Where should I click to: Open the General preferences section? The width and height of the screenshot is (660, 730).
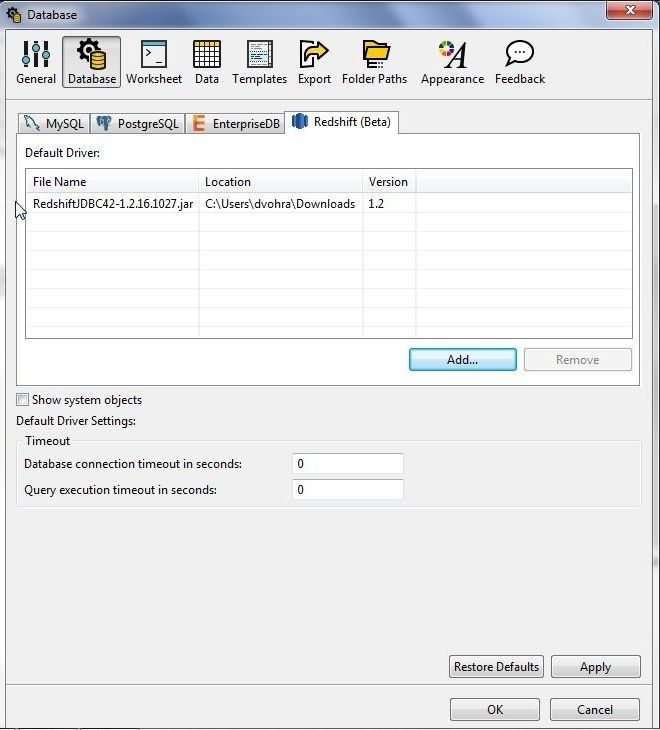(36, 62)
